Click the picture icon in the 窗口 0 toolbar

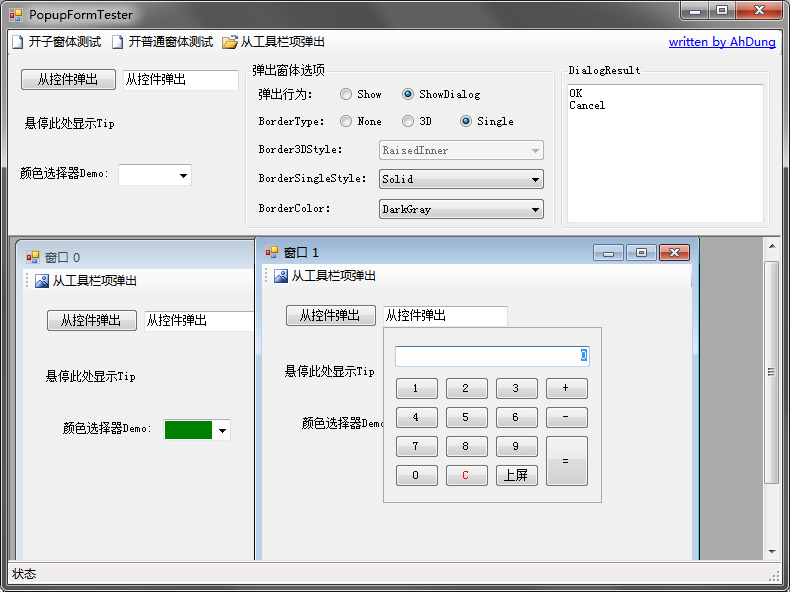[42, 281]
